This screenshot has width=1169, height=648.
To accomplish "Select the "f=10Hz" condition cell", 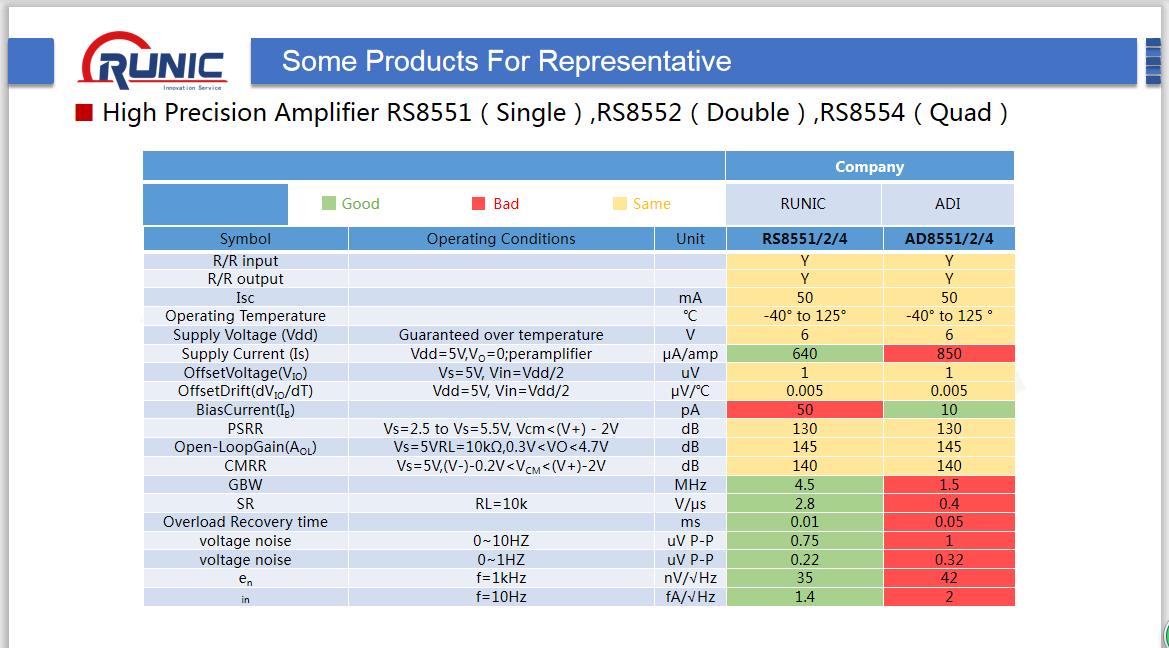I will coord(501,597).
